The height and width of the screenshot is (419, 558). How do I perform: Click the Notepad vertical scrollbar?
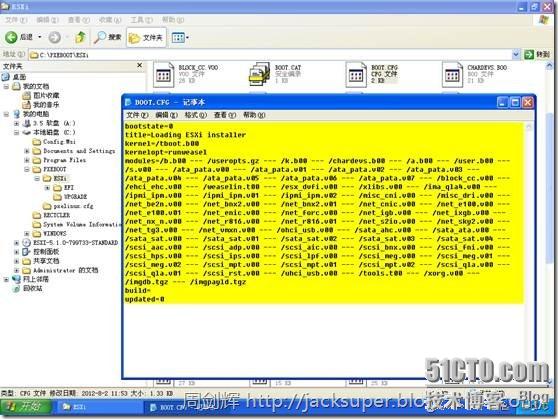point(529,249)
